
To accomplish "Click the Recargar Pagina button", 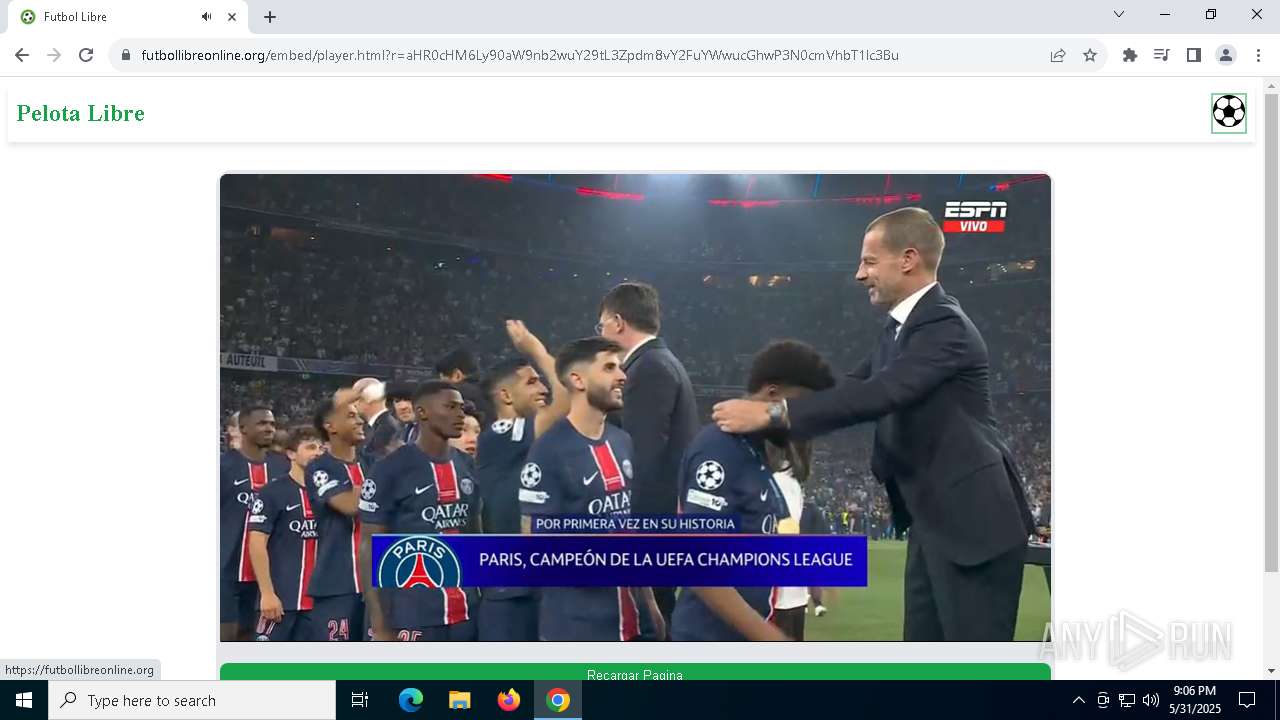I will click(635, 672).
